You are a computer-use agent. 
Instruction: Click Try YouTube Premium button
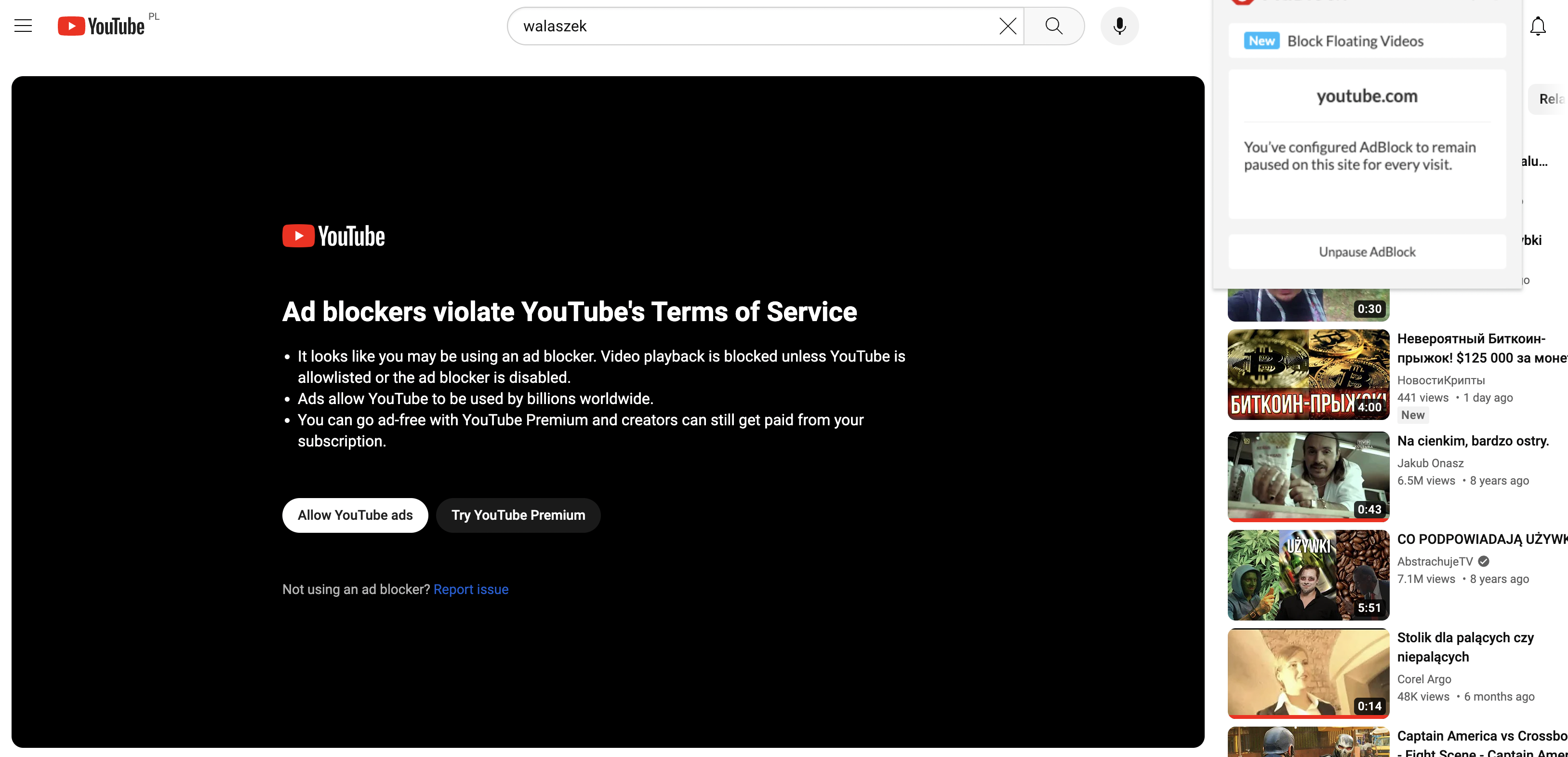click(518, 515)
